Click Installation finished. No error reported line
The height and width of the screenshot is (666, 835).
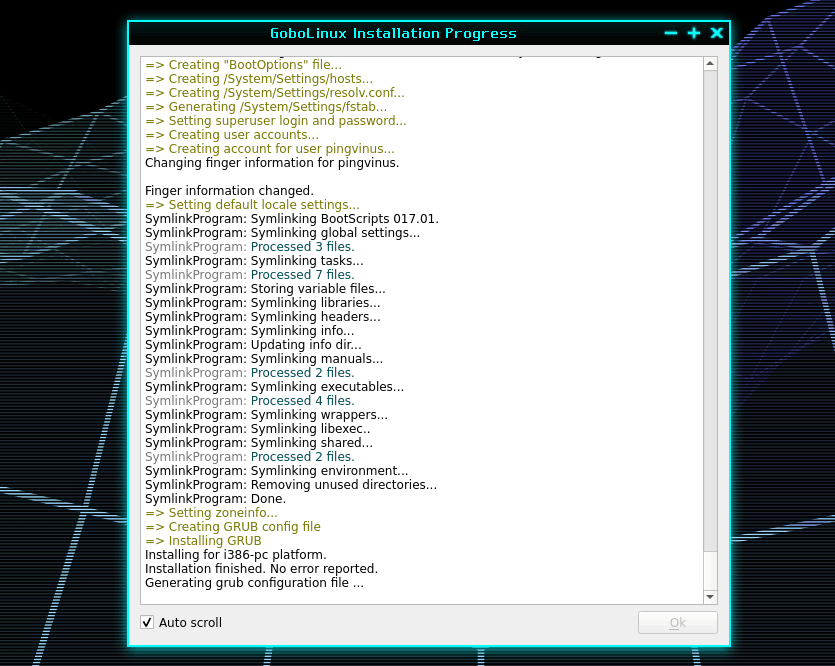tap(261, 569)
